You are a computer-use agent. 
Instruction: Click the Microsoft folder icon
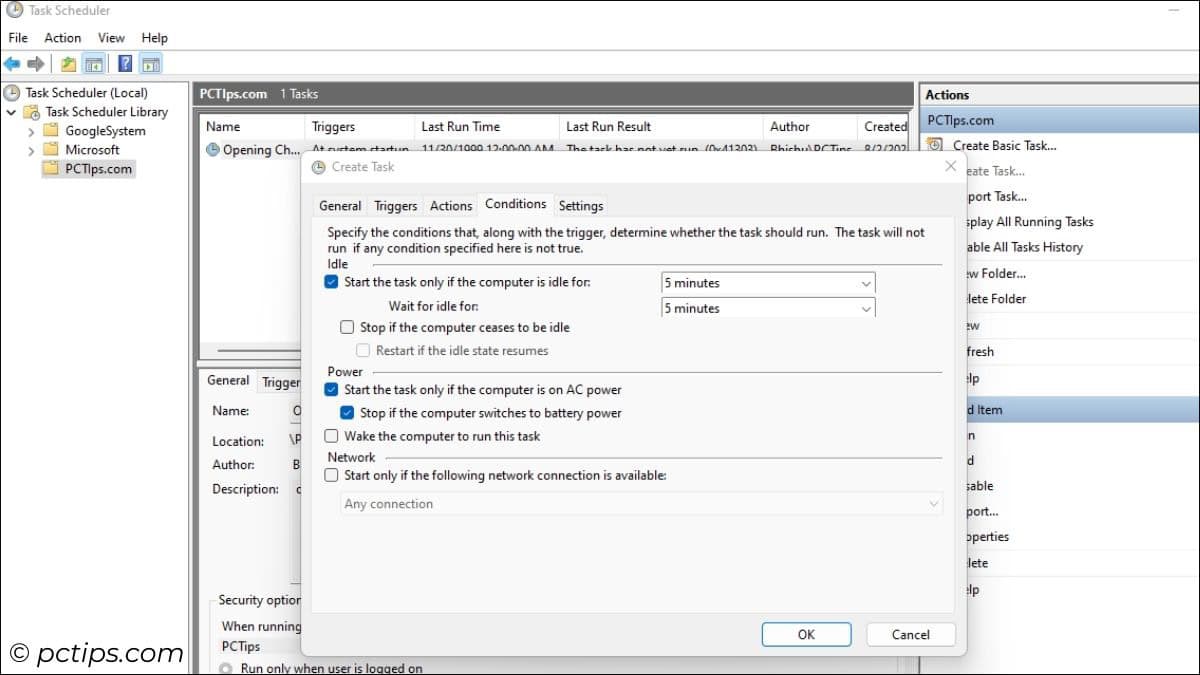[x=51, y=150]
